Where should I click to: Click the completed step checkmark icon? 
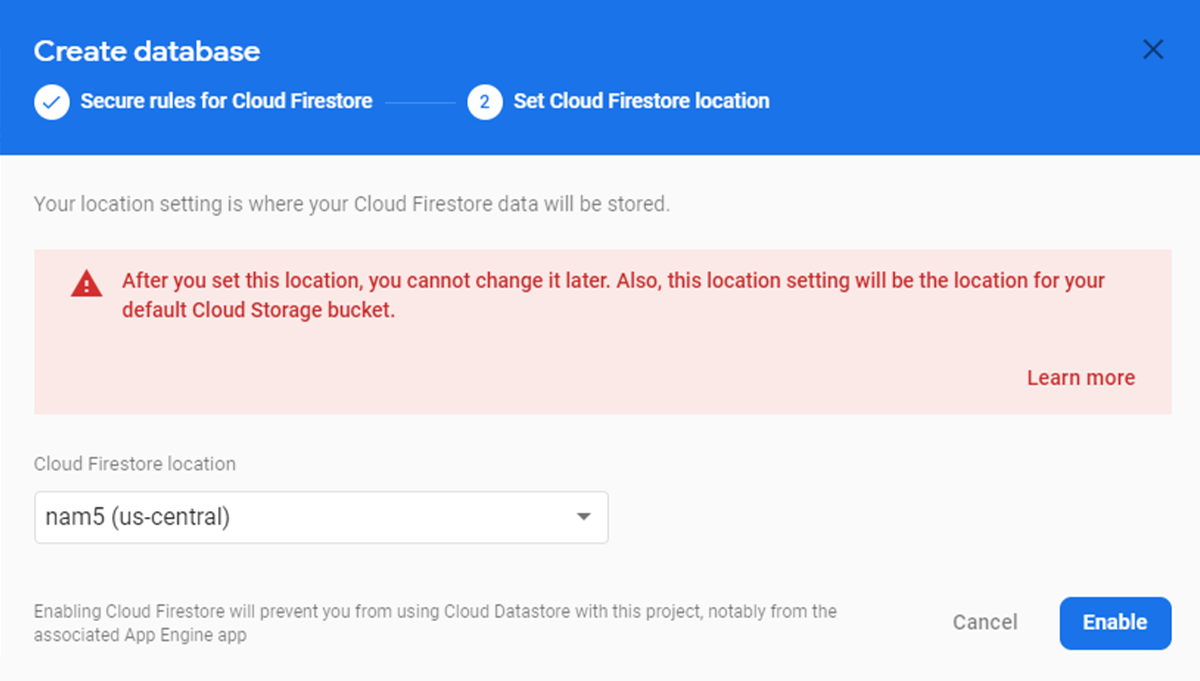52,101
